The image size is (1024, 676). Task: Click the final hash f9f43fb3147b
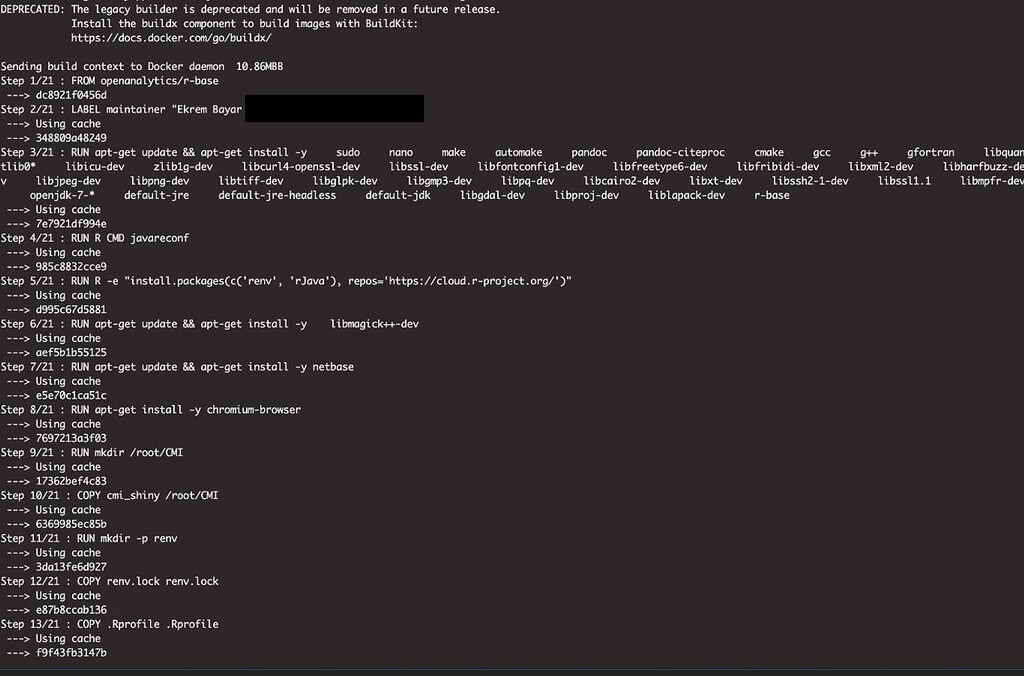[71, 653]
